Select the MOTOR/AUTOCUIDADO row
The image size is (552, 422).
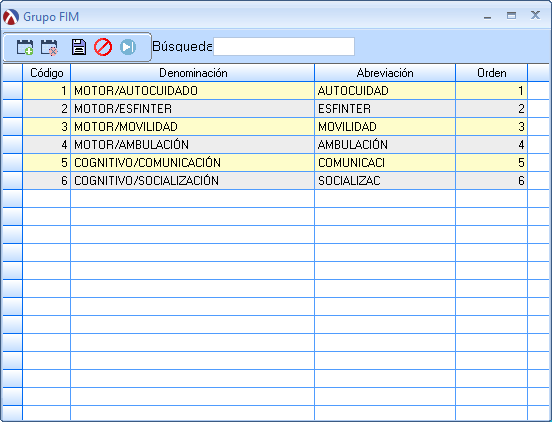pyautogui.click(x=275, y=91)
